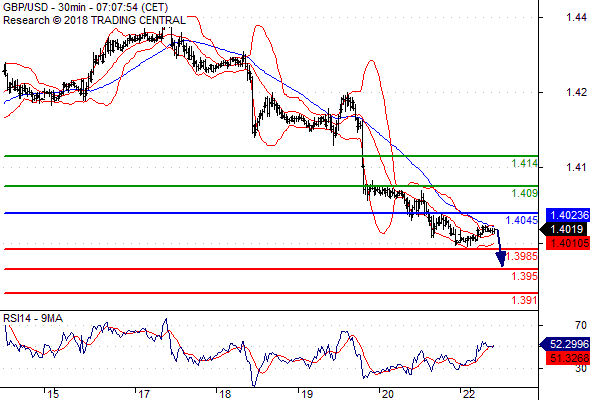Click the RSI 70 level axis label
The height and width of the screenshot is (400, 590).
tap(581, 325)
